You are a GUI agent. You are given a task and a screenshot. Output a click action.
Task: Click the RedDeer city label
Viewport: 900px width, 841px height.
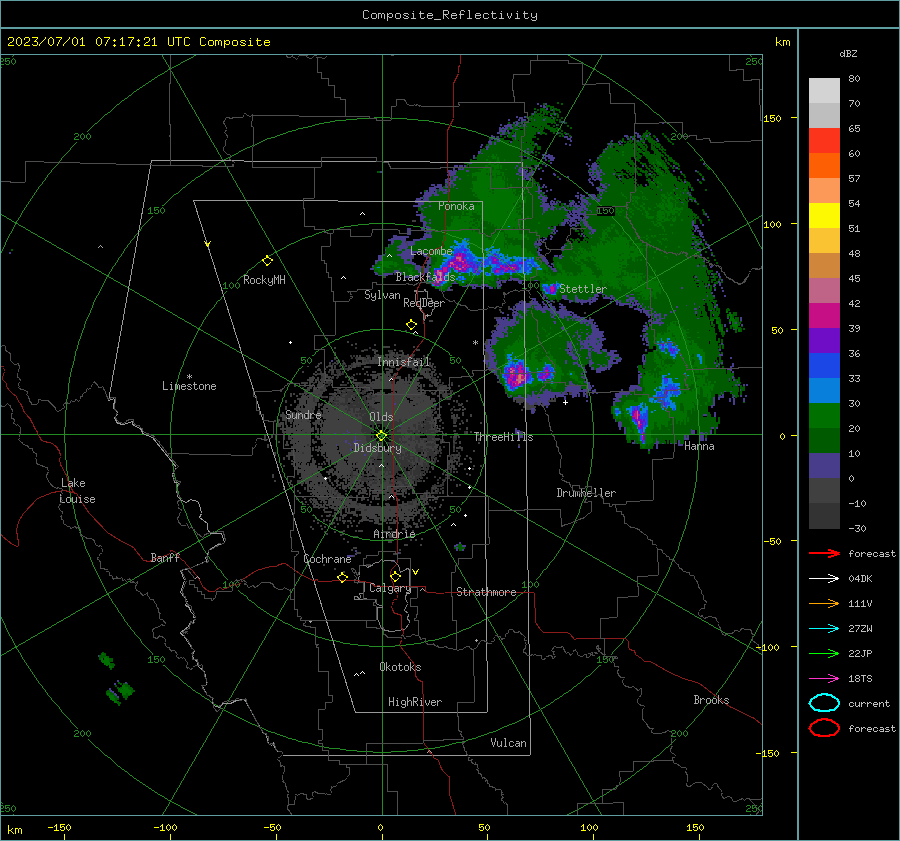(x=424, y=303)
